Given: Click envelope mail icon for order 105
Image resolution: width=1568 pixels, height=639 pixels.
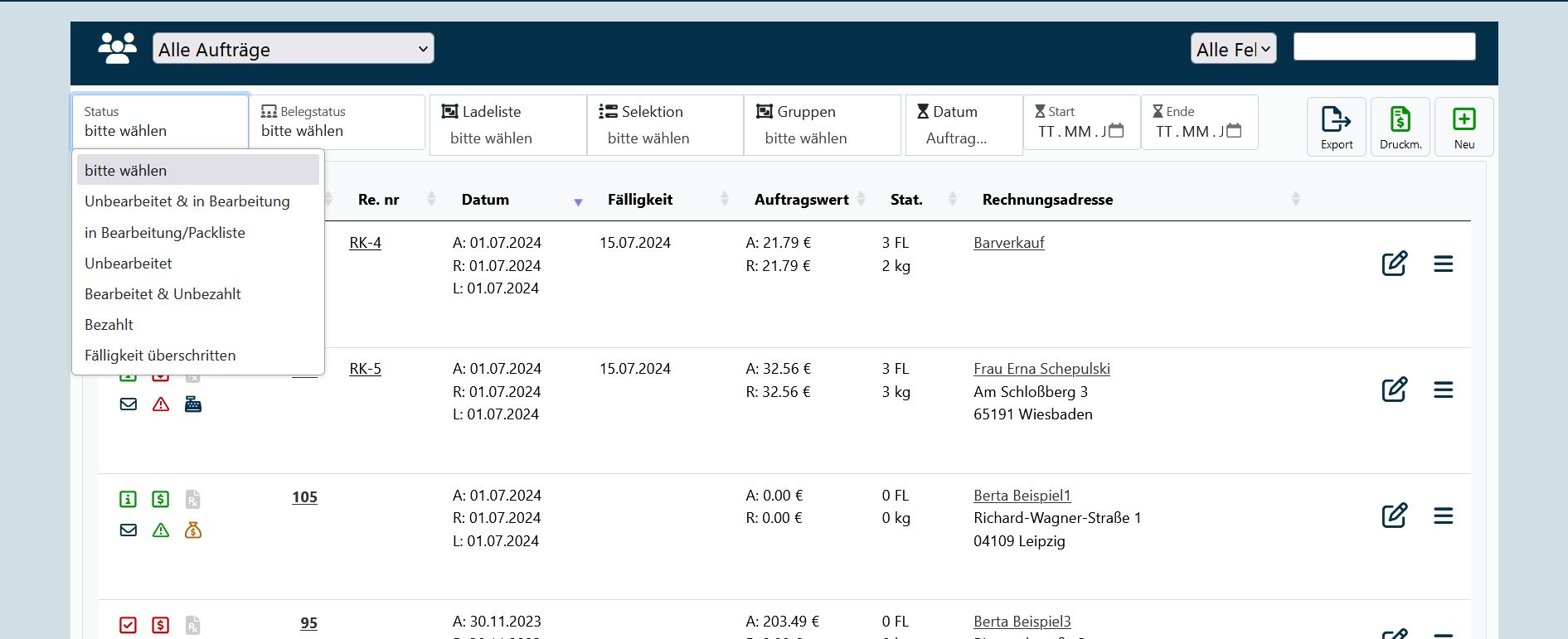Looking at the screenshot, I should click(129, 530).
